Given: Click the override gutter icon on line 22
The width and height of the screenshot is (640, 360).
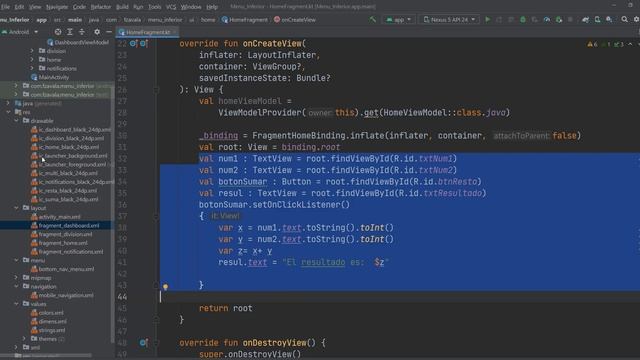Looking at the screenshot, I should tap(133, 43).
